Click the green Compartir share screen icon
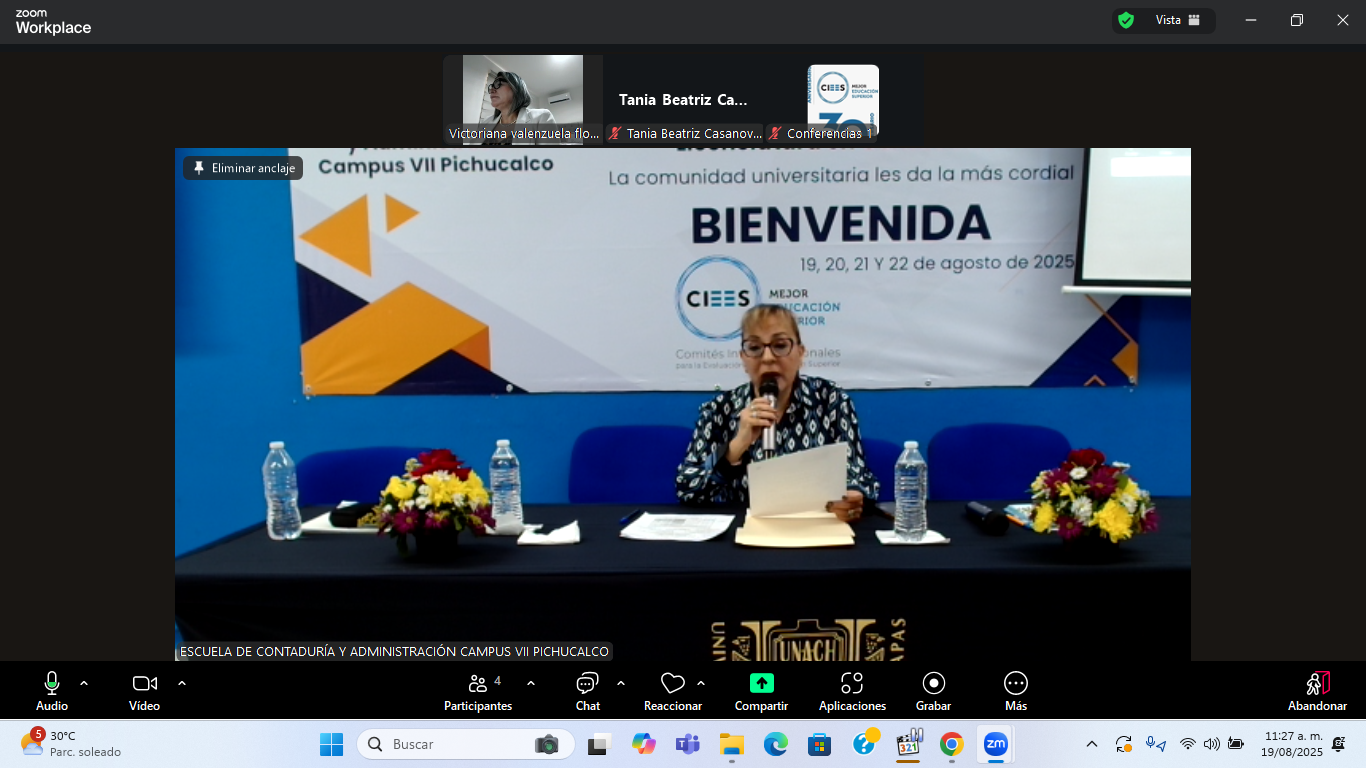The height and width of the screenshot is (768, 1366). coord(761,683)
